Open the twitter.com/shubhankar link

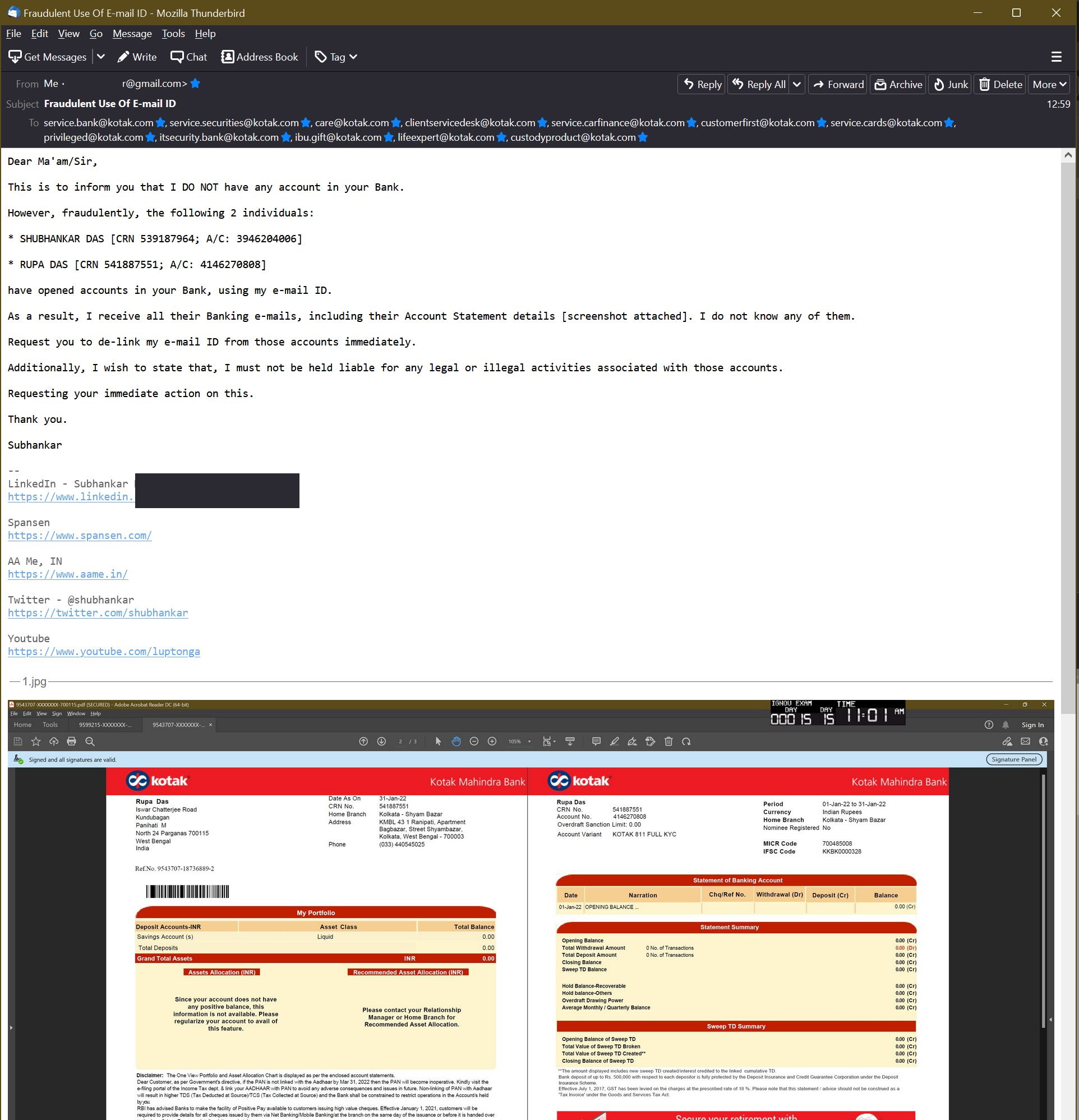(x=98, y=613)
